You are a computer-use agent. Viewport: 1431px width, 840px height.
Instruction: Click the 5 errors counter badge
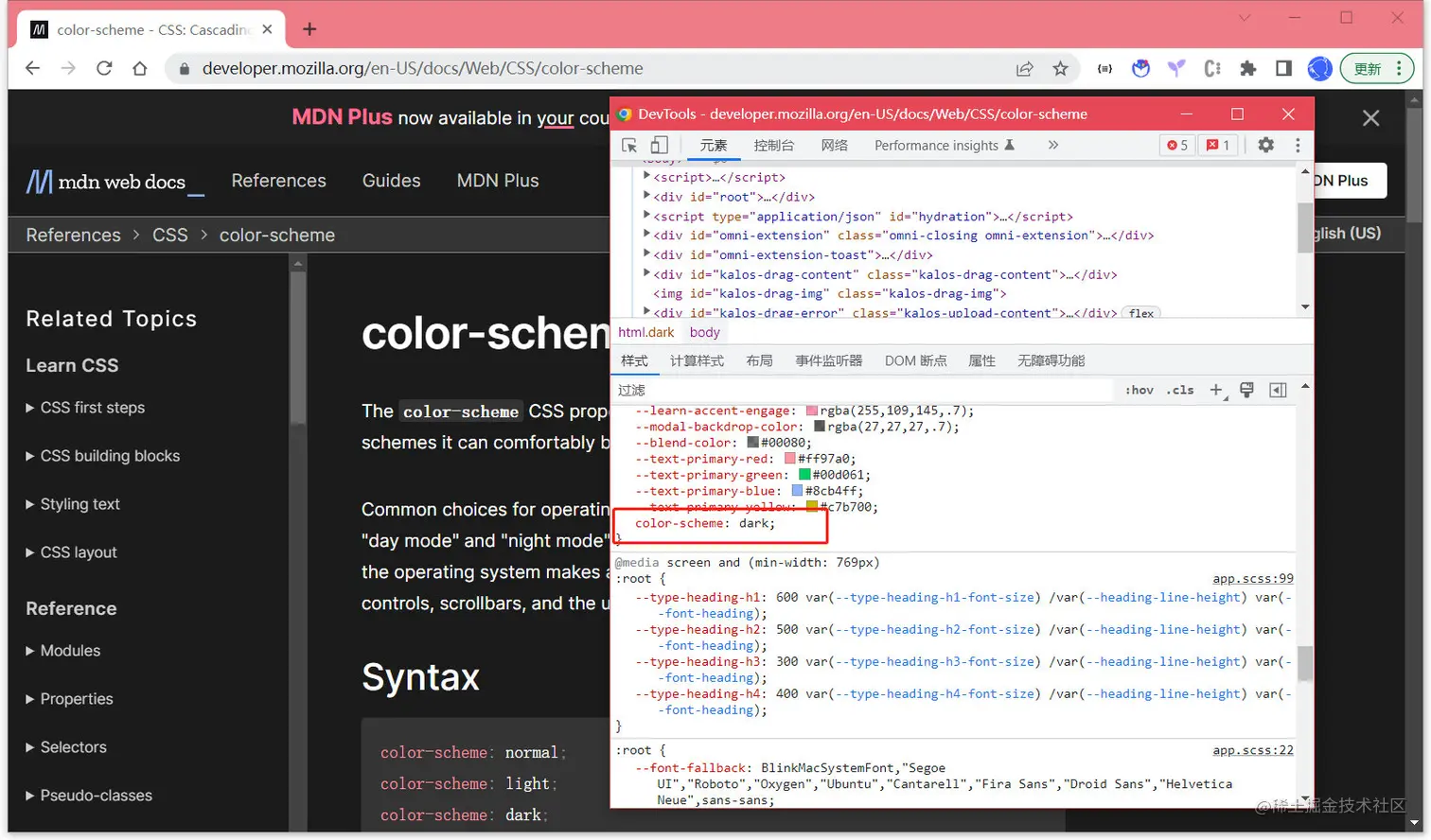1177,145
